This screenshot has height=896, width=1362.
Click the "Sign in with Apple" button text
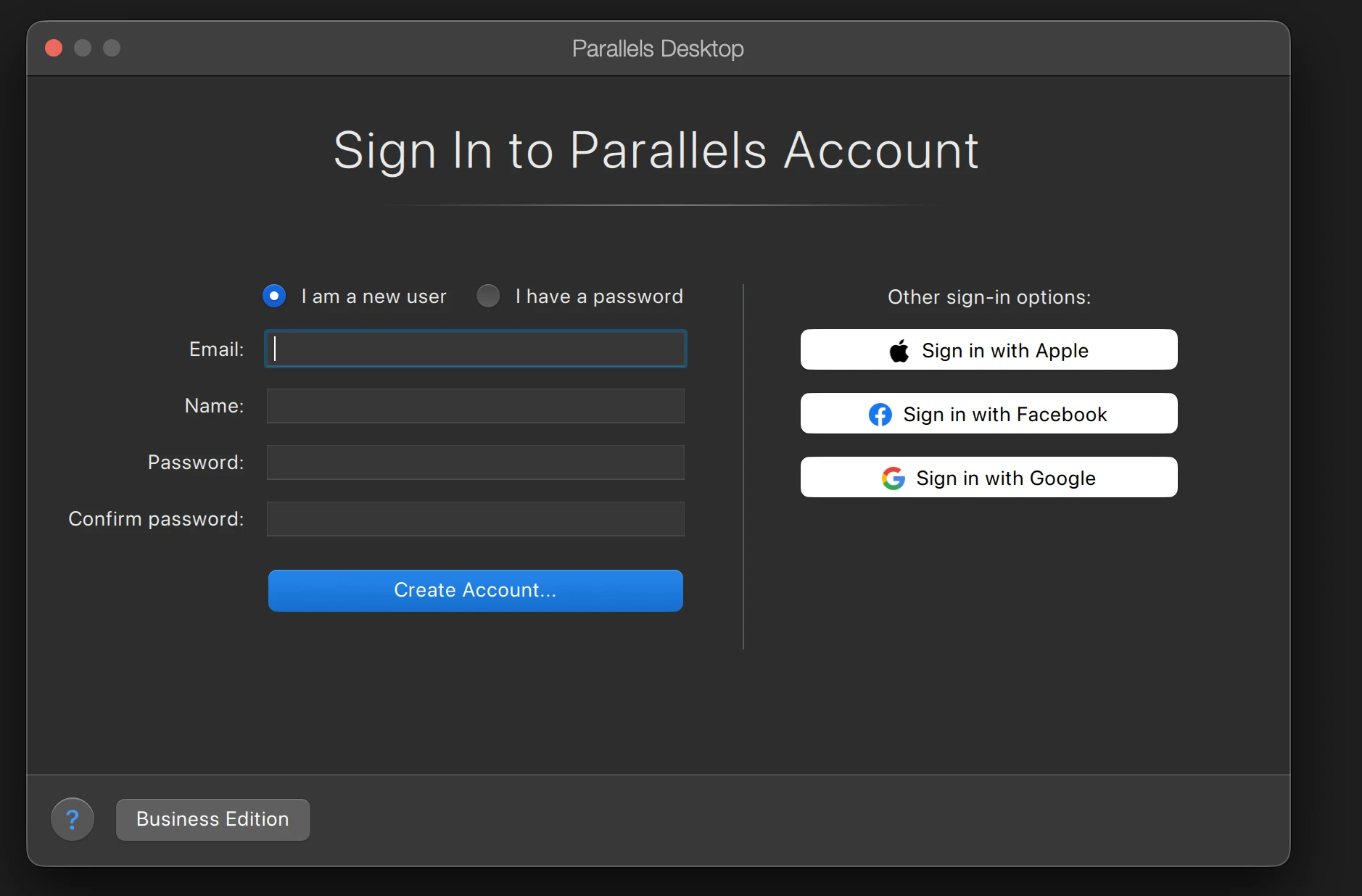(1005, 351)
